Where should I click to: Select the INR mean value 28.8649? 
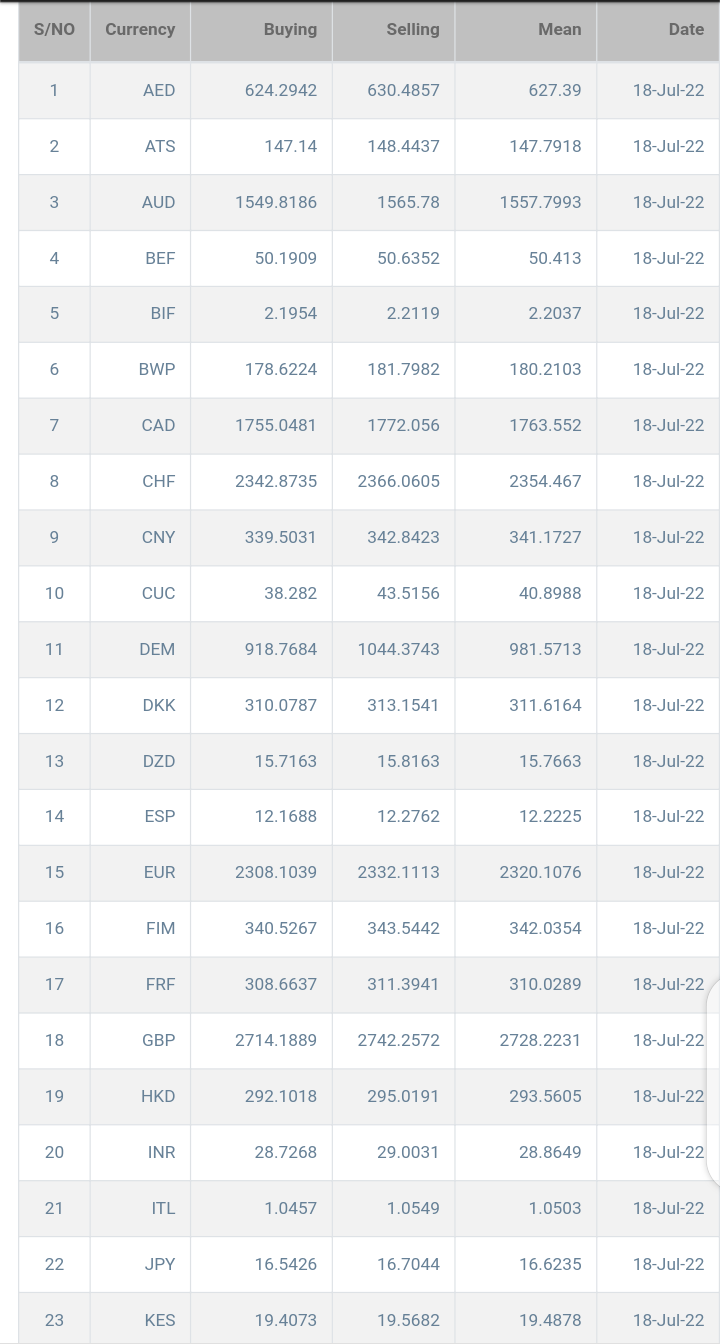point(550,1152)
